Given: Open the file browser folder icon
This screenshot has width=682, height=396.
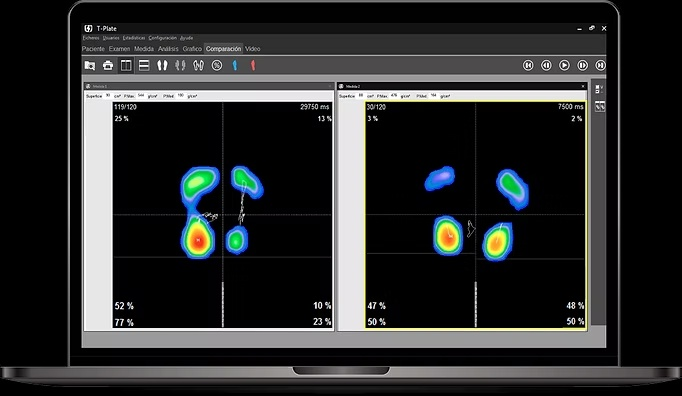Looking at the screenshot, I should [90, 65].
